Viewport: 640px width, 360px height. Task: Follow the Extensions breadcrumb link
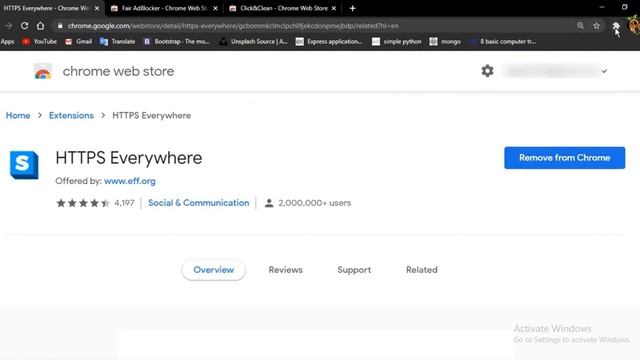(x=71, y=116)
